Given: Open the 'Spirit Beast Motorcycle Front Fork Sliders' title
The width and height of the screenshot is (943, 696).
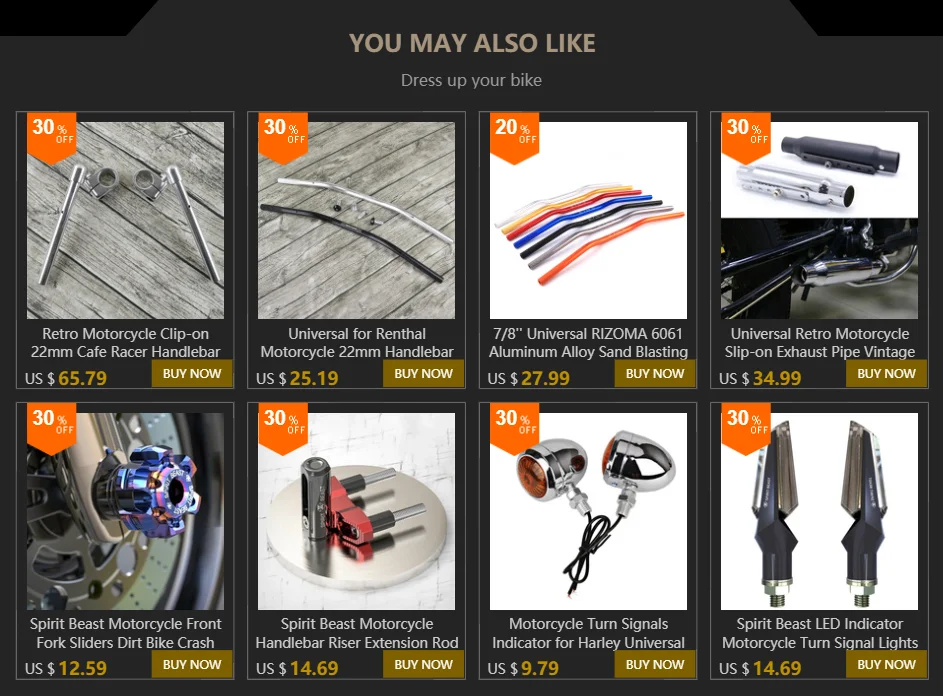Looking at the screenshot, I should (125, 633).
